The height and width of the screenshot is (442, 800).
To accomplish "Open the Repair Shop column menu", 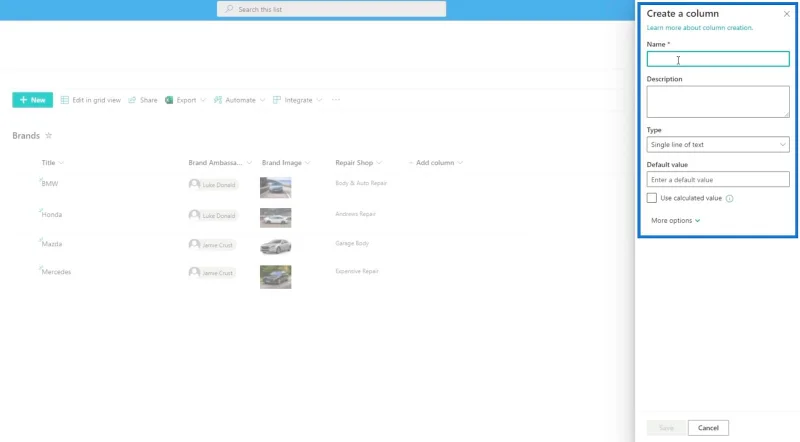I will pos(358,163).
